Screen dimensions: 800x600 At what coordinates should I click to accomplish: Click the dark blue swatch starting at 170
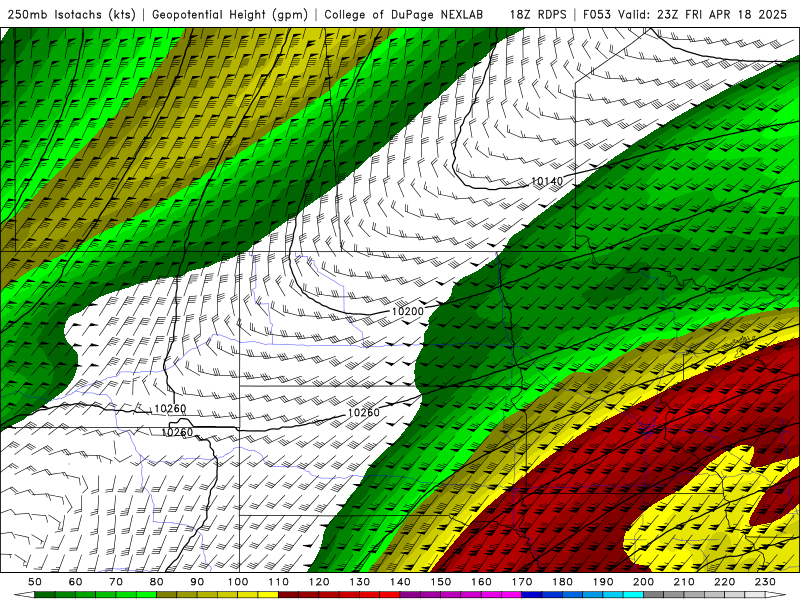coord(532,595)
